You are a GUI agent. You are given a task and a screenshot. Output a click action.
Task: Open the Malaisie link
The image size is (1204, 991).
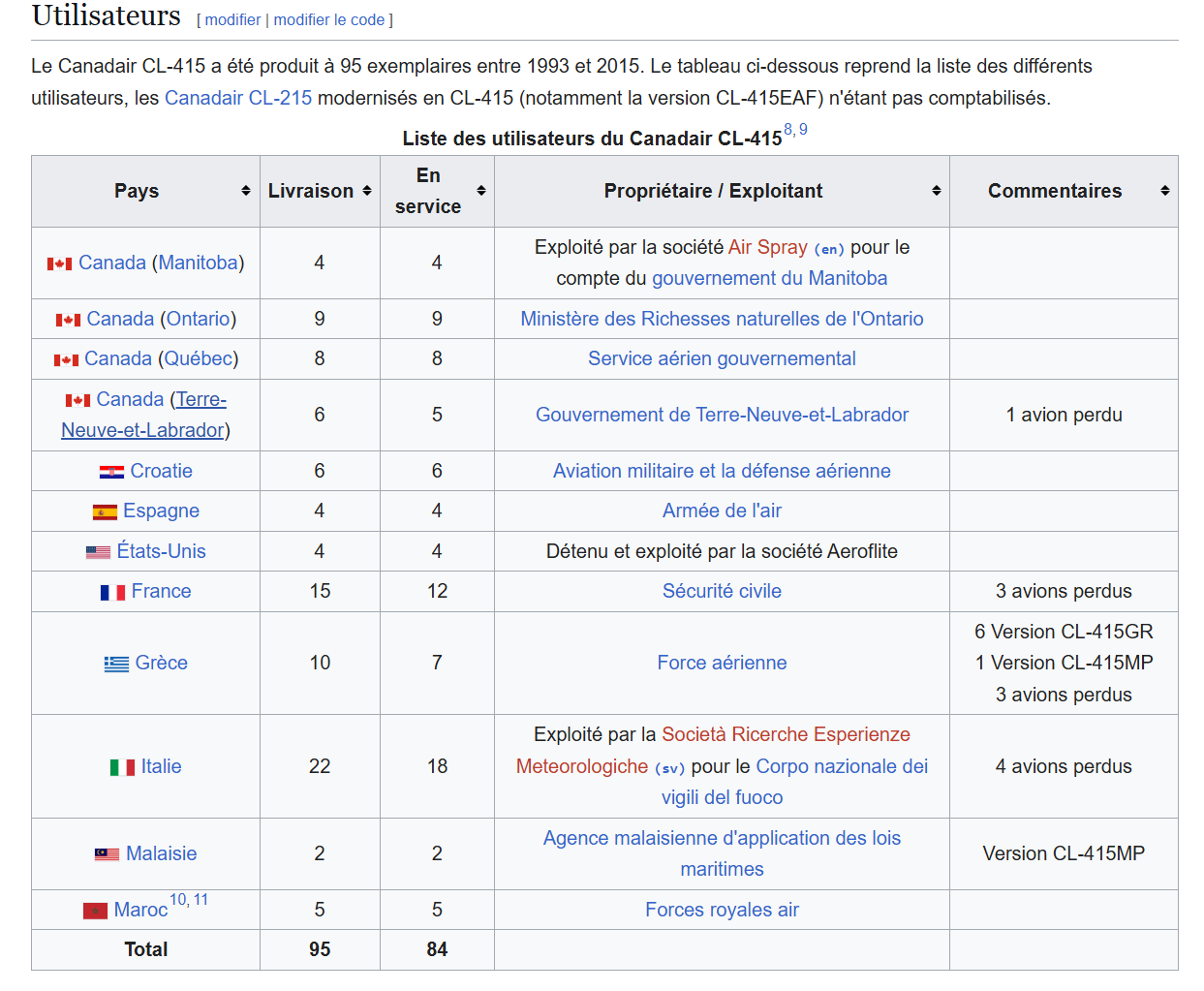pyautogui.click(x=162, y=853)
